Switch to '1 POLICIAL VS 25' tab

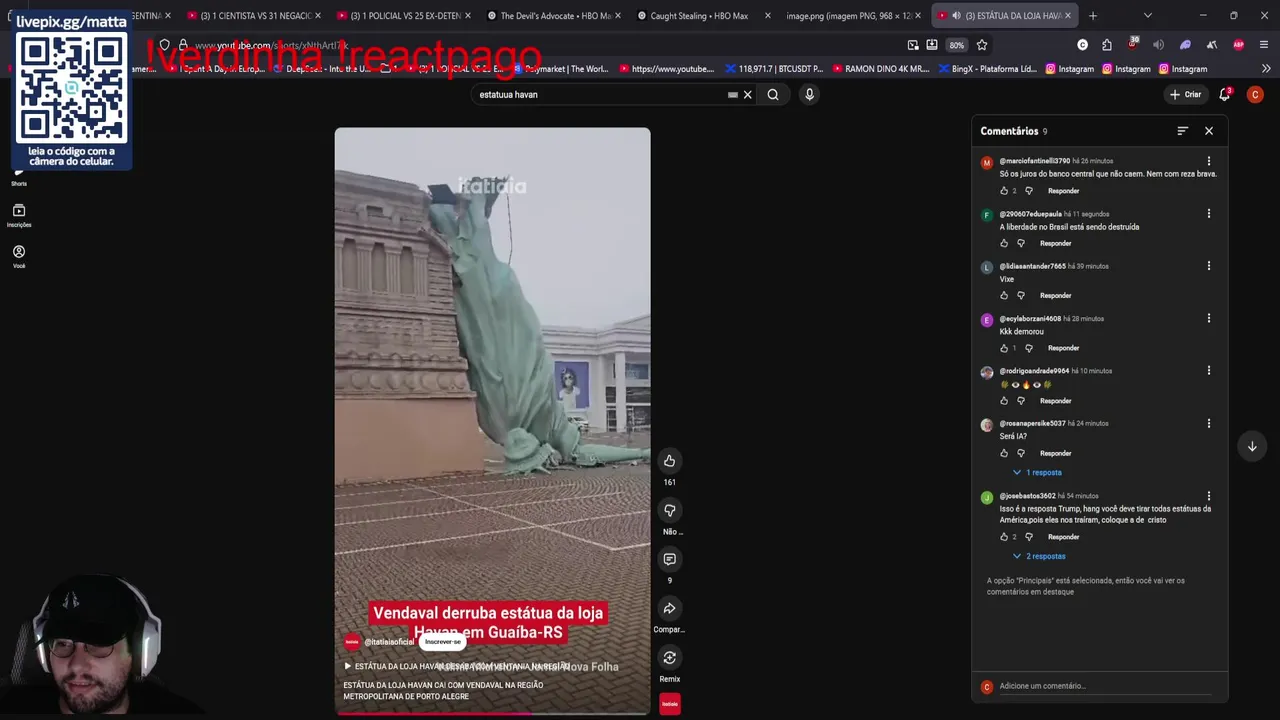coord(405,16)
